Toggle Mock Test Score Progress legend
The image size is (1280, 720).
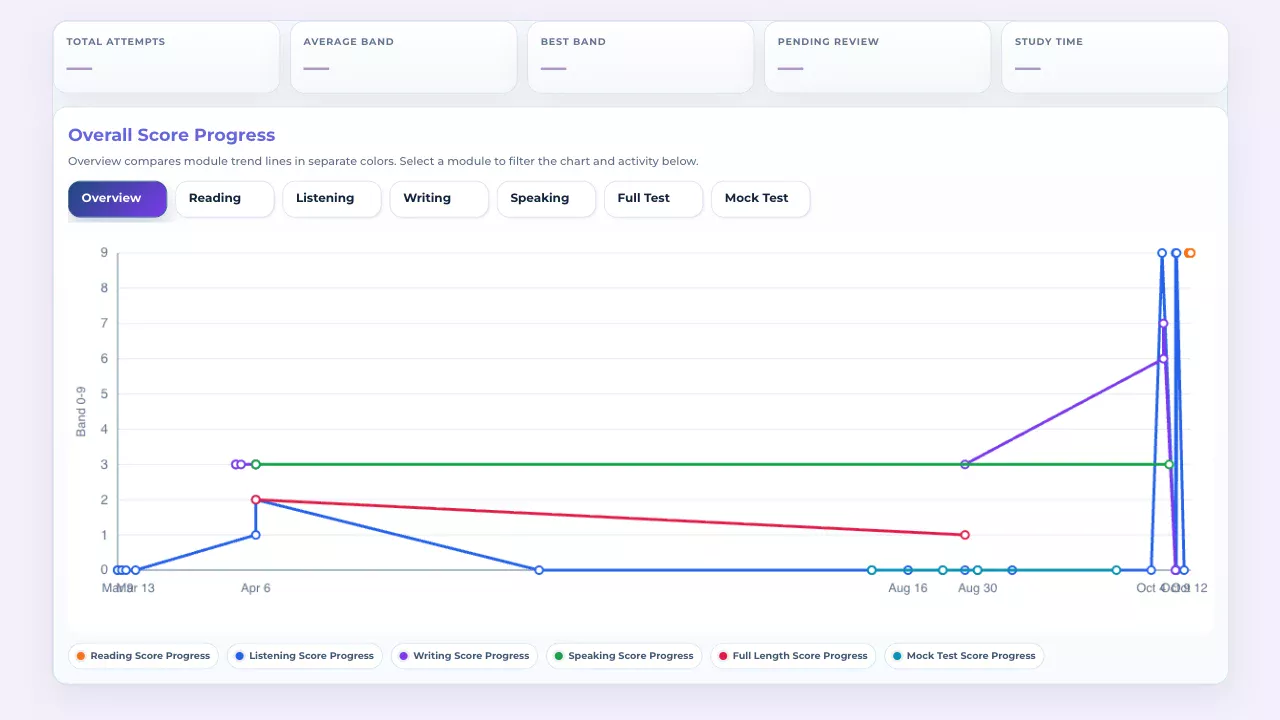point(964,656)
